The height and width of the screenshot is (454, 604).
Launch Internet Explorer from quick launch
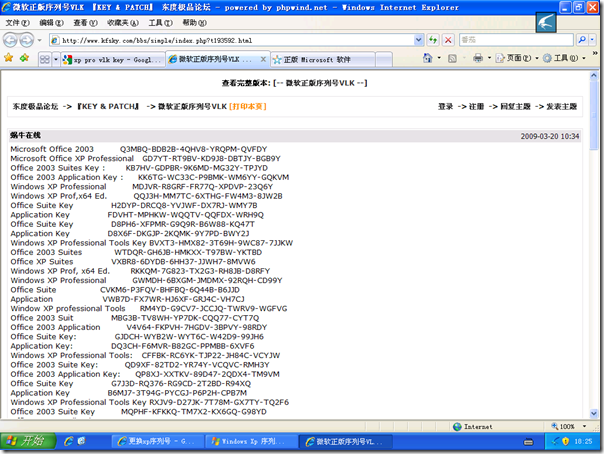click(x=69, y=441)
